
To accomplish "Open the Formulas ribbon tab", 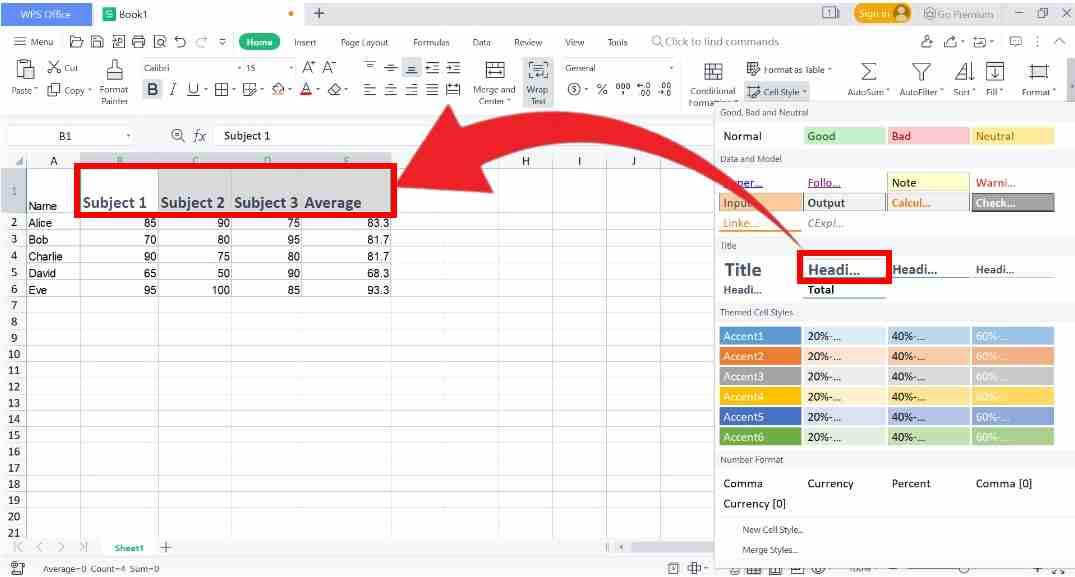I will point(430,42).
